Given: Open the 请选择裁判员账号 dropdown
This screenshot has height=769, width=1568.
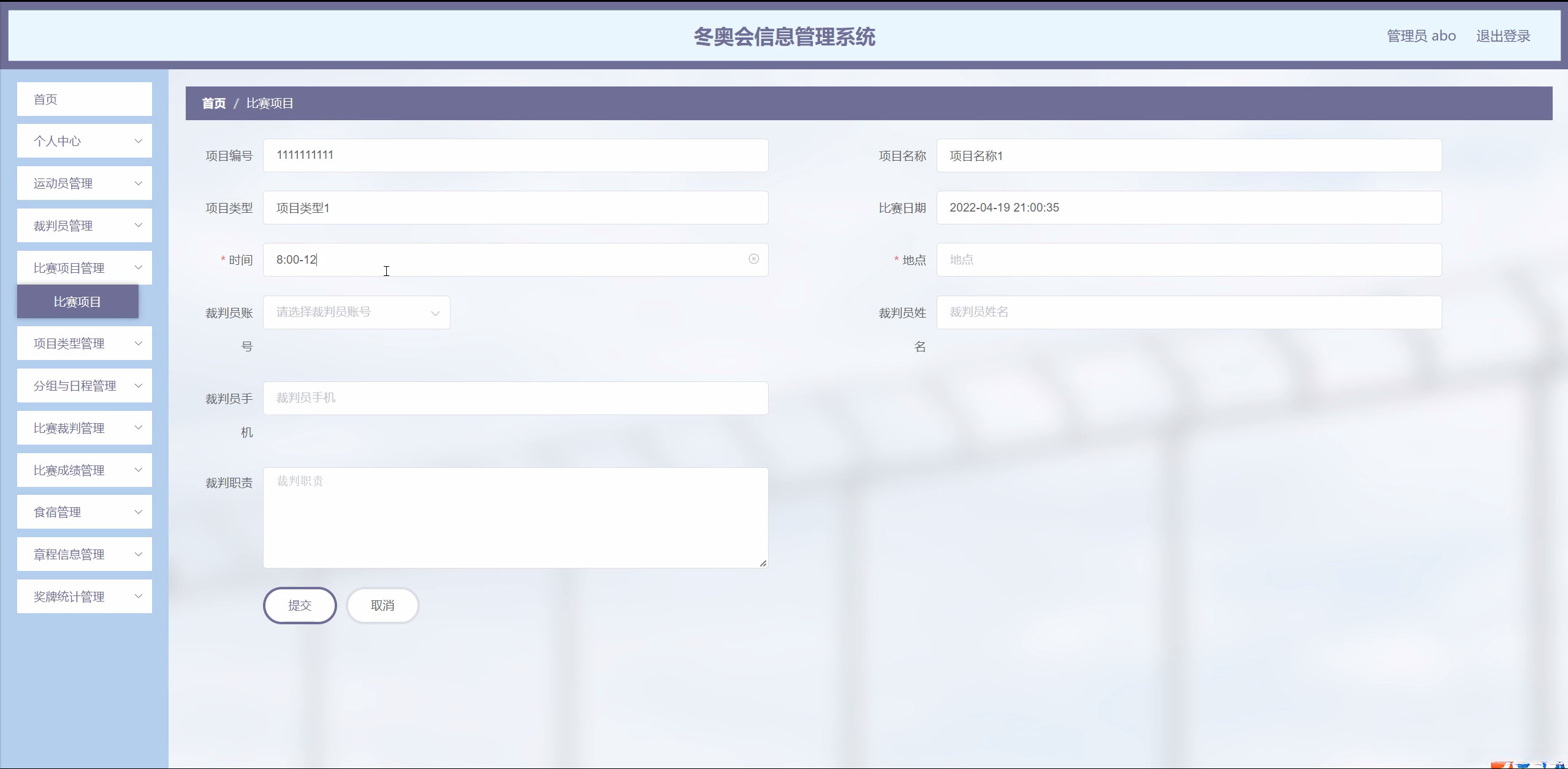Looking at the screenshot, I should pyautogui.click(x=356, y=312).
